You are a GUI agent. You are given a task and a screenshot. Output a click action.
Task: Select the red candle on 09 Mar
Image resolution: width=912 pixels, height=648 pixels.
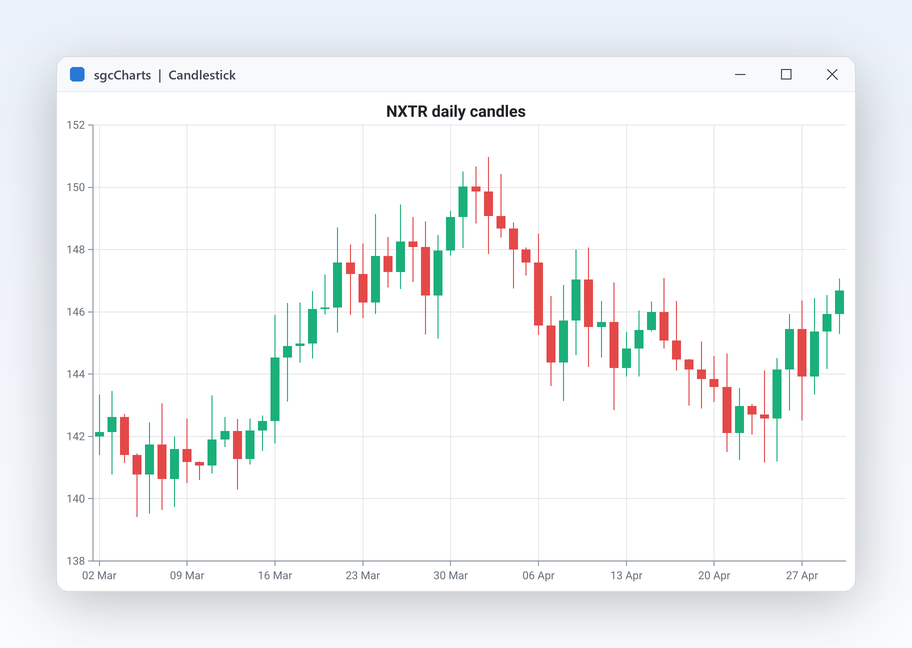[187, 455]
